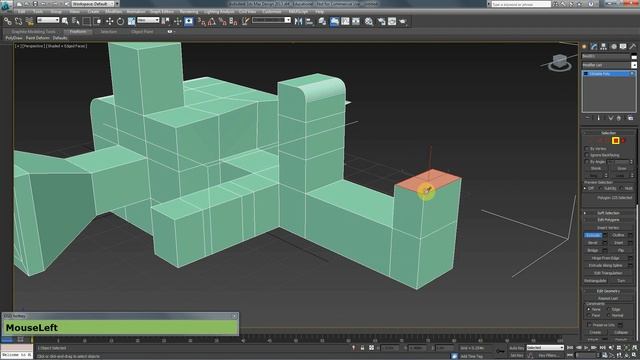Click the Object color swatch
640x360 pixels.
(x=634, y=56)
